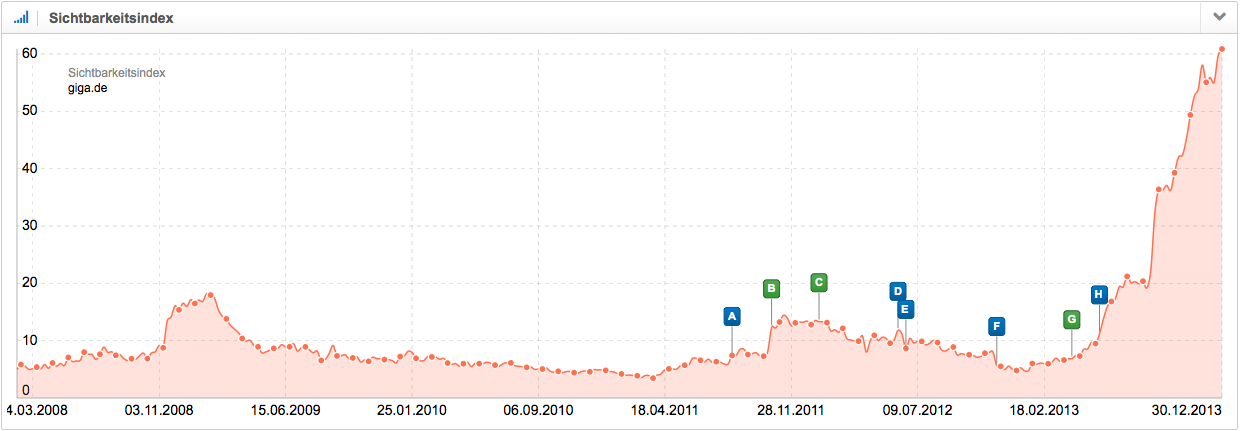Select the 25.01.2010 date on the x-axis
This screenshot has height=431, width=1240.
point(411,411)
